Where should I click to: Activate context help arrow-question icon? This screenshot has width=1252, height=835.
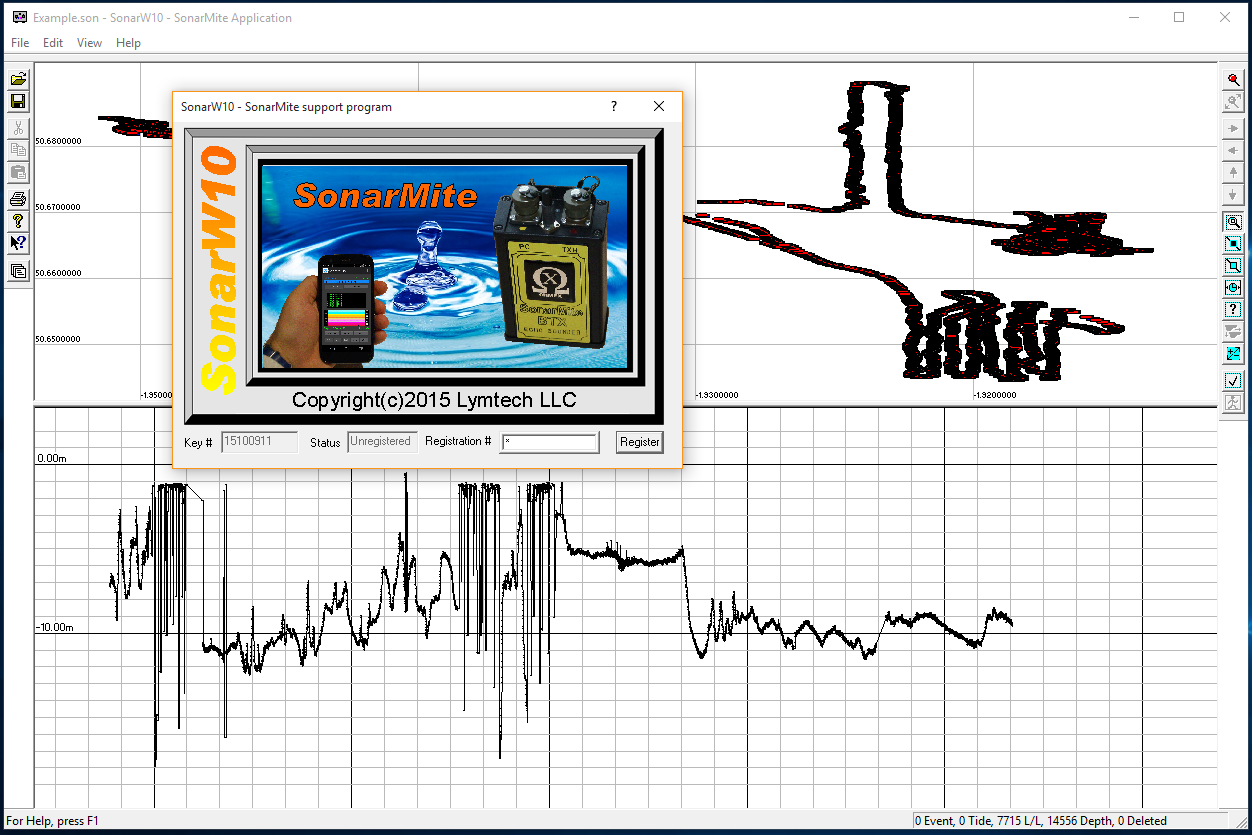tap(18, 242)
